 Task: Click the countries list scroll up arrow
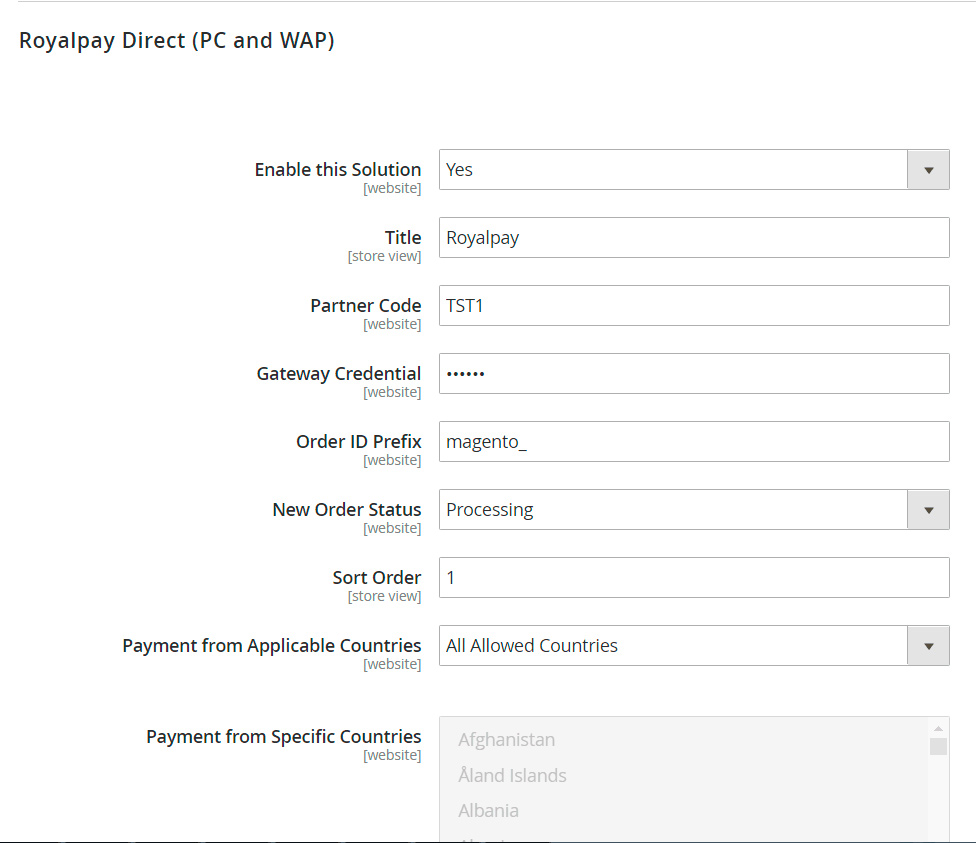point(938,728)
